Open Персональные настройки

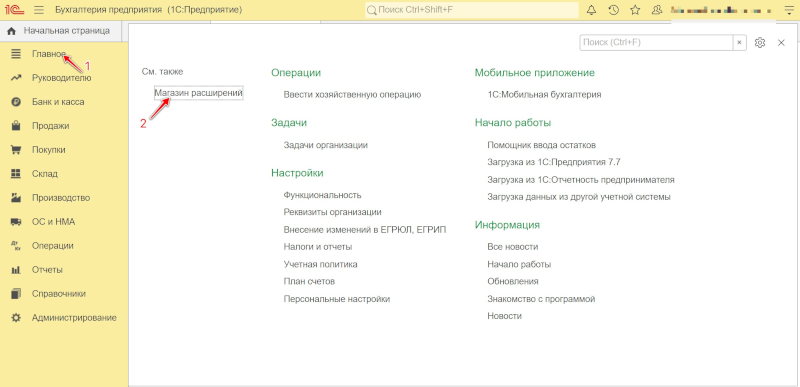point(337,299)
